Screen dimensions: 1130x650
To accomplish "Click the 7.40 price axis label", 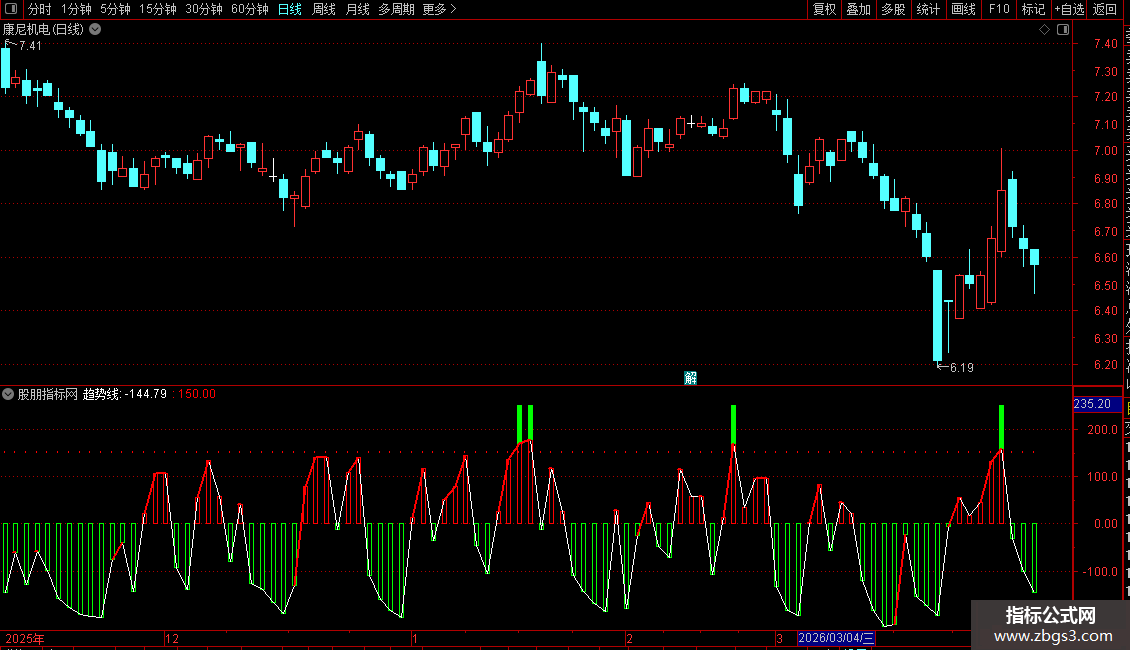I will (1105, 44).
